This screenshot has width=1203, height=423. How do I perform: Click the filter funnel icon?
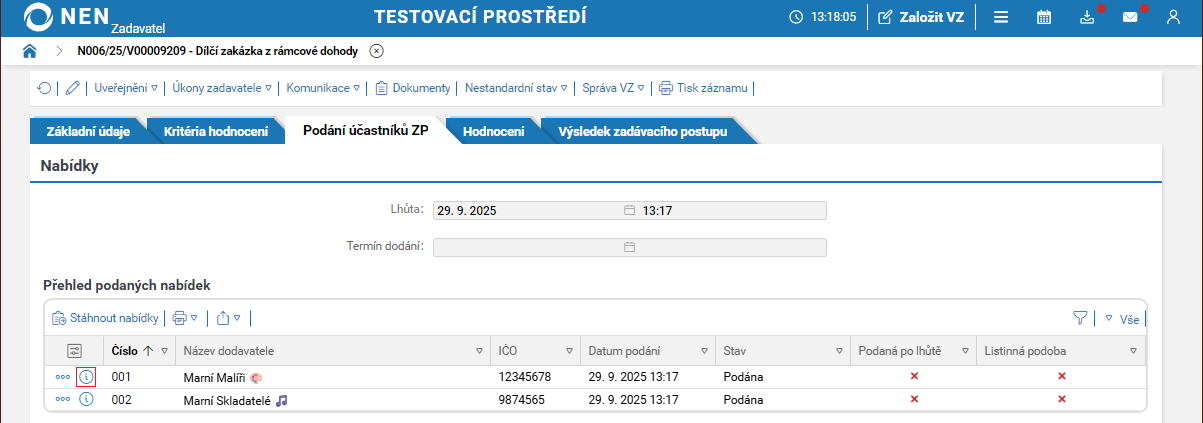click(x=1080, y=318)
